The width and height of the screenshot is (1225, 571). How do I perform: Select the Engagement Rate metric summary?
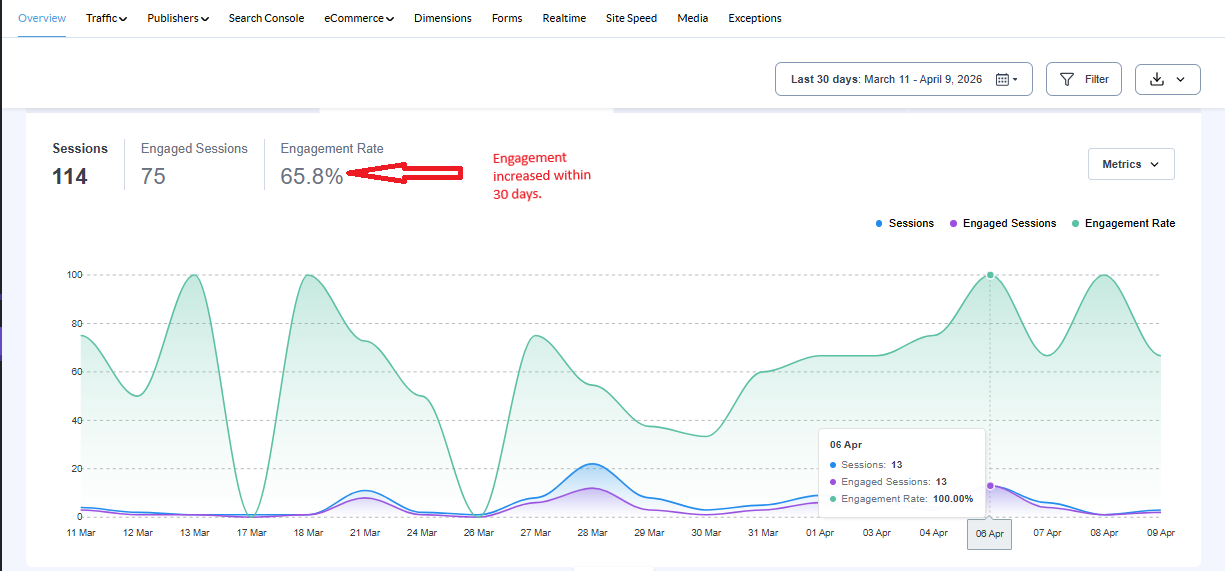click(332, 164)
